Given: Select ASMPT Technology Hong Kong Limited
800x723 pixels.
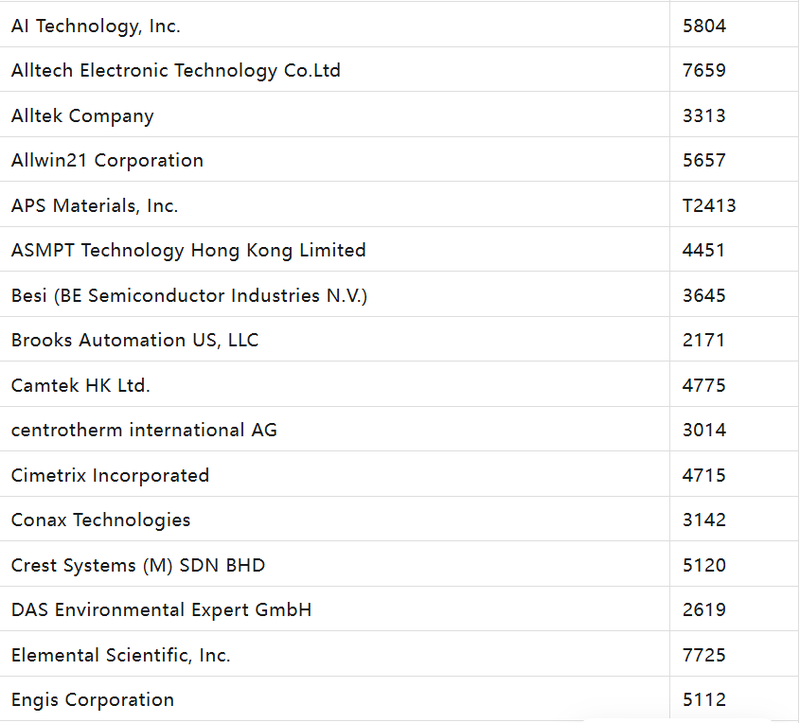Looking at the screenshot, I should coord(189,251).
